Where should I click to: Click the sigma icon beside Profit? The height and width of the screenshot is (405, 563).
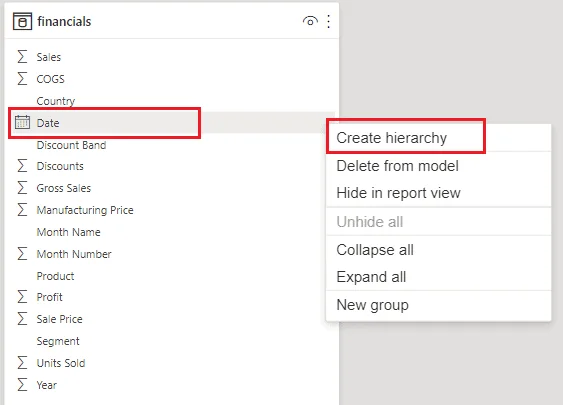point(22,297)
